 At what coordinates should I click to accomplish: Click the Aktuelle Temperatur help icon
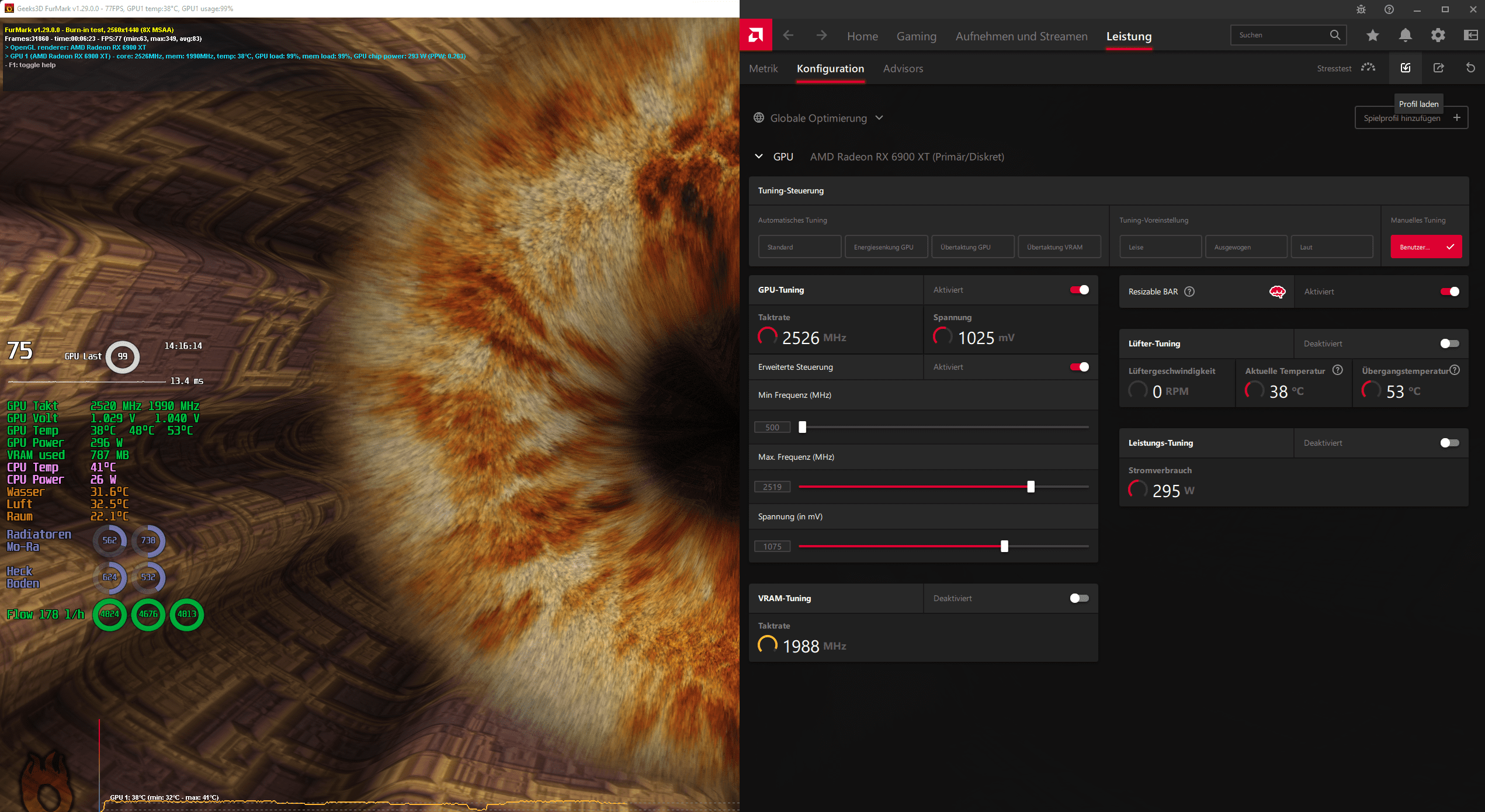coord(1338,370)
